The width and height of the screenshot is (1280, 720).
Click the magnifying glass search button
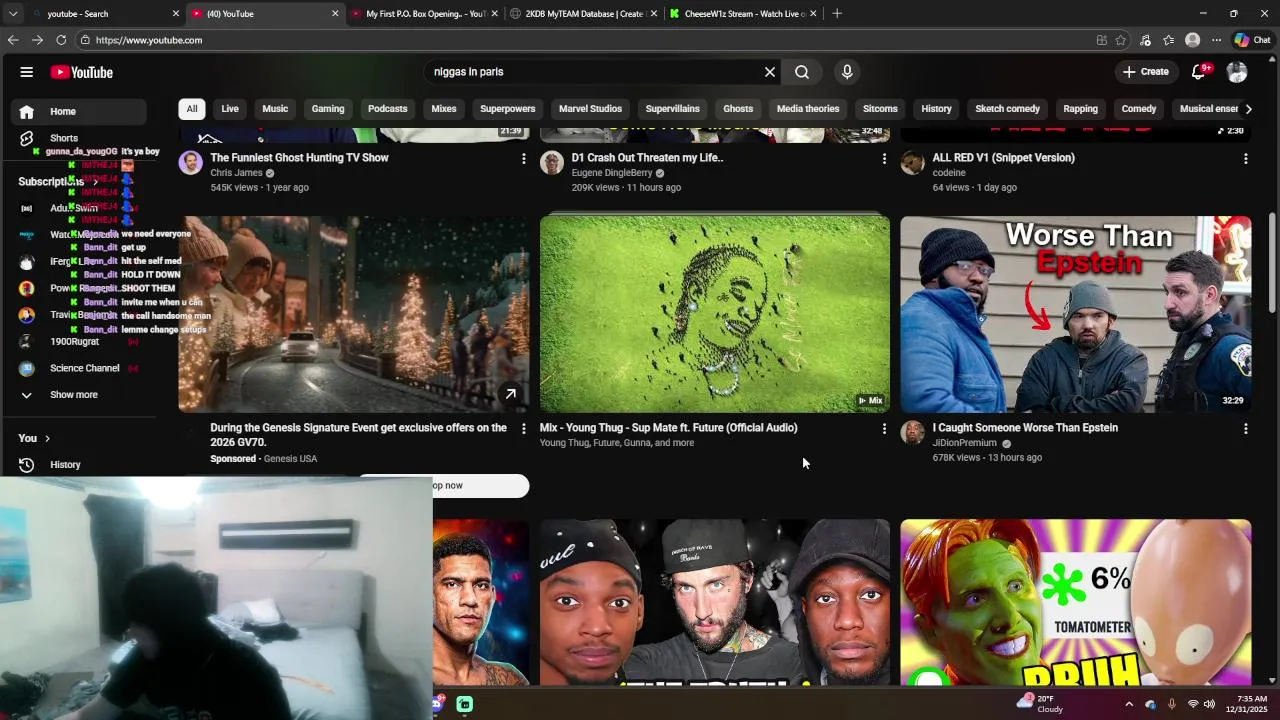tap(802, 72)
